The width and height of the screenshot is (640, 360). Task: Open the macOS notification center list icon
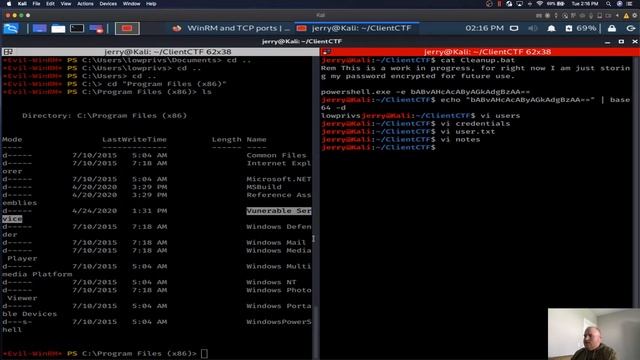coord(630,4)
